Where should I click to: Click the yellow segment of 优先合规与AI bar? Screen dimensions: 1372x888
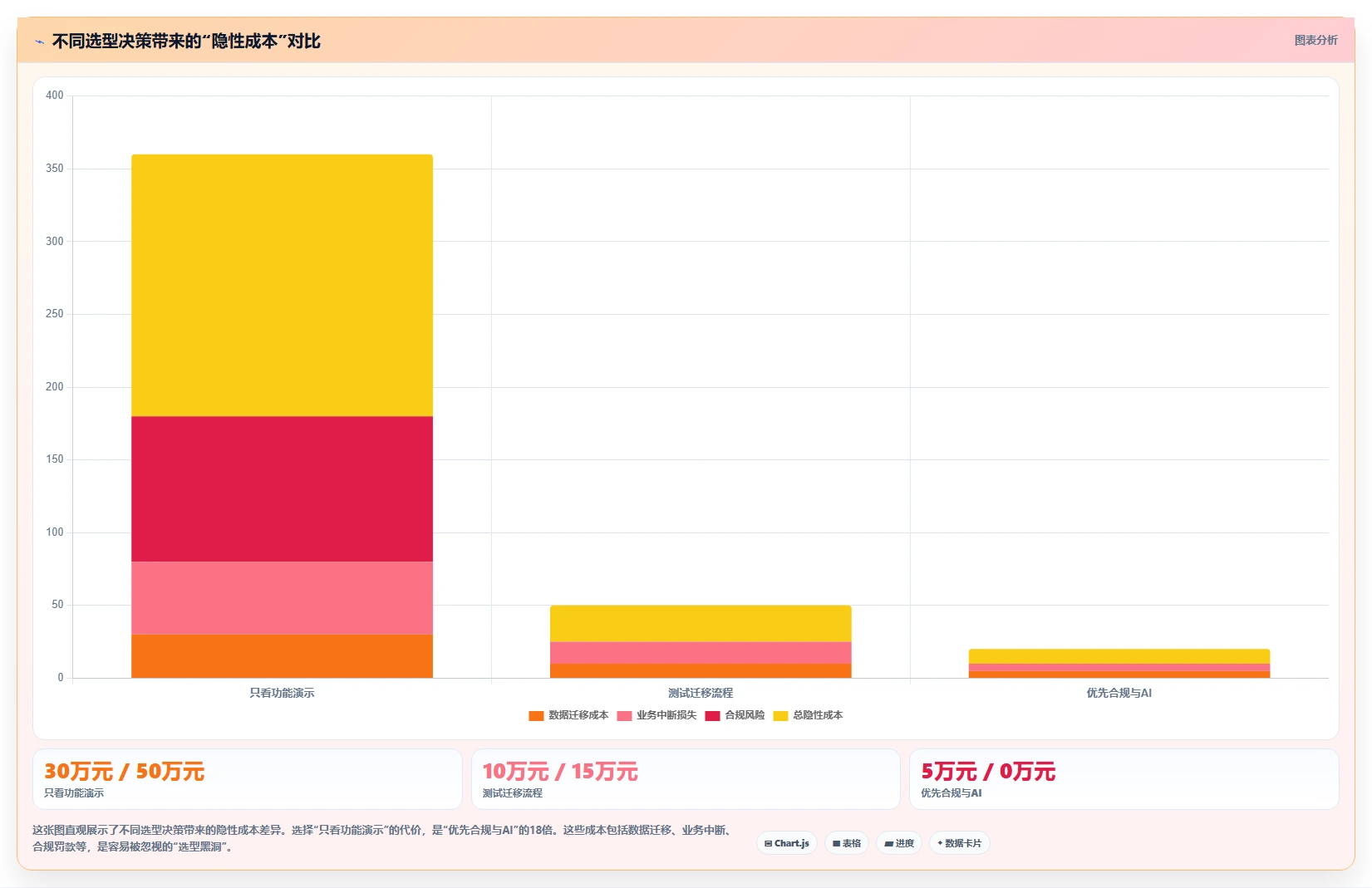[x=1119, y=656]
